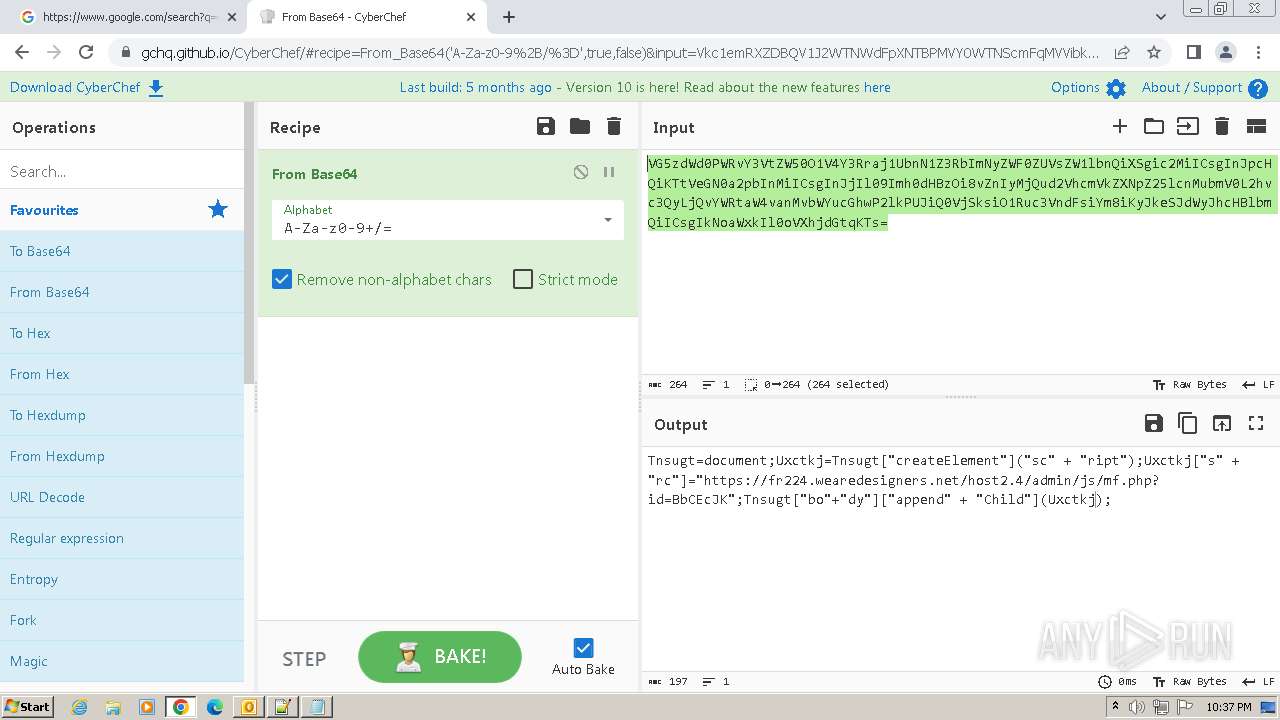Click the operations list scrollbar
Image resolution: width=1280 pixels, height=720 pixels.
point(250,245)
